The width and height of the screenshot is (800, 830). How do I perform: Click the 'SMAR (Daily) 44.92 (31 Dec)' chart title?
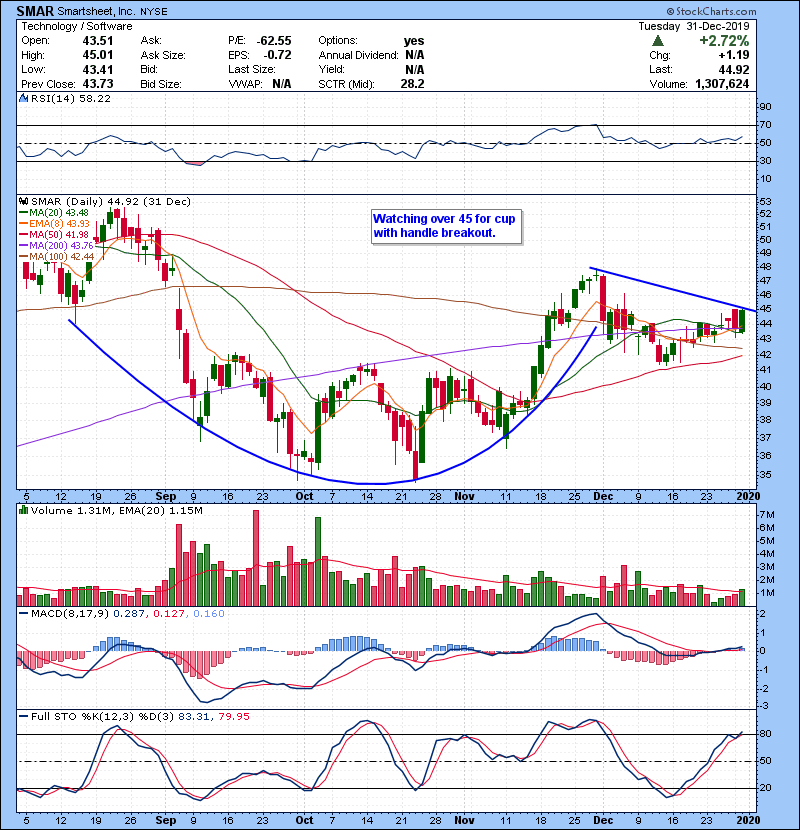pos(111,202)
